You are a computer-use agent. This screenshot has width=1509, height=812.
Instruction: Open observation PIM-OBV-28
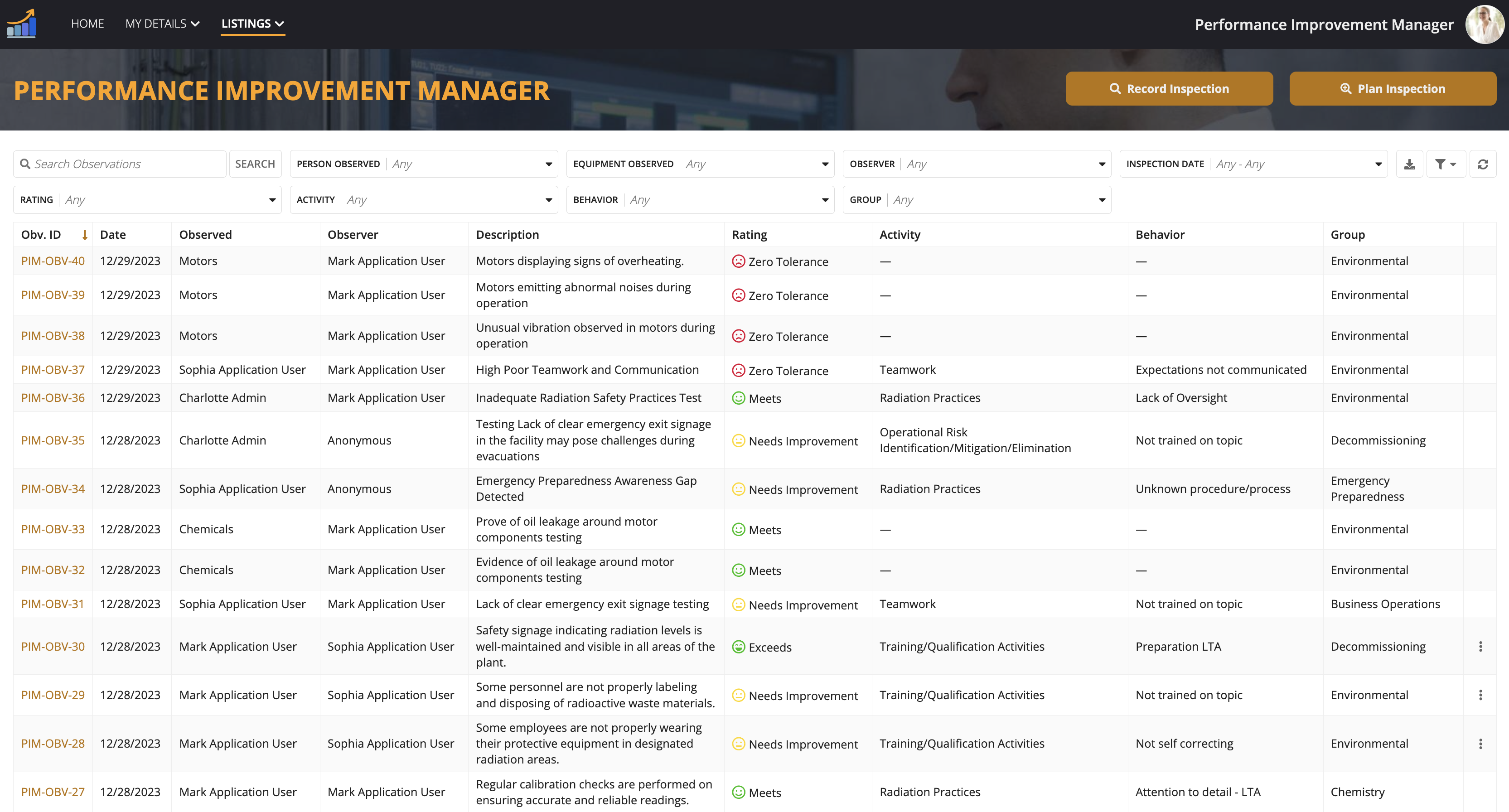pos(53,744)
